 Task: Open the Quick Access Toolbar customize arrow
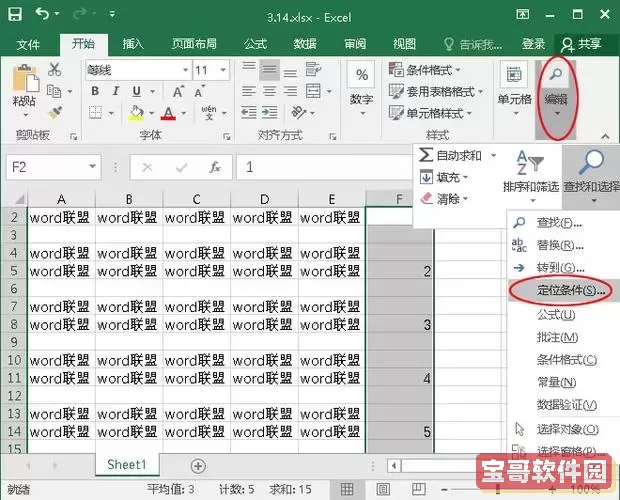click(112, 14)
